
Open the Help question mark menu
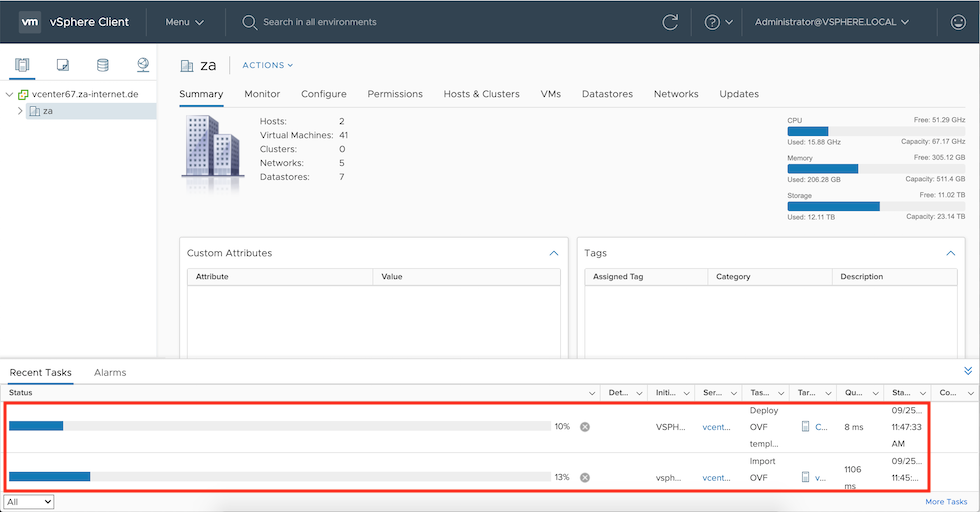pos(718,22)
